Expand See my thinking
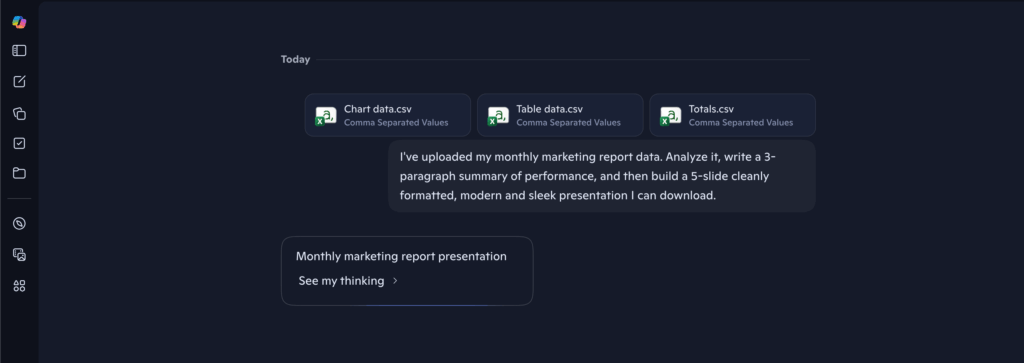Screen dimensions: 1024x363 click(x=348, y=281)
